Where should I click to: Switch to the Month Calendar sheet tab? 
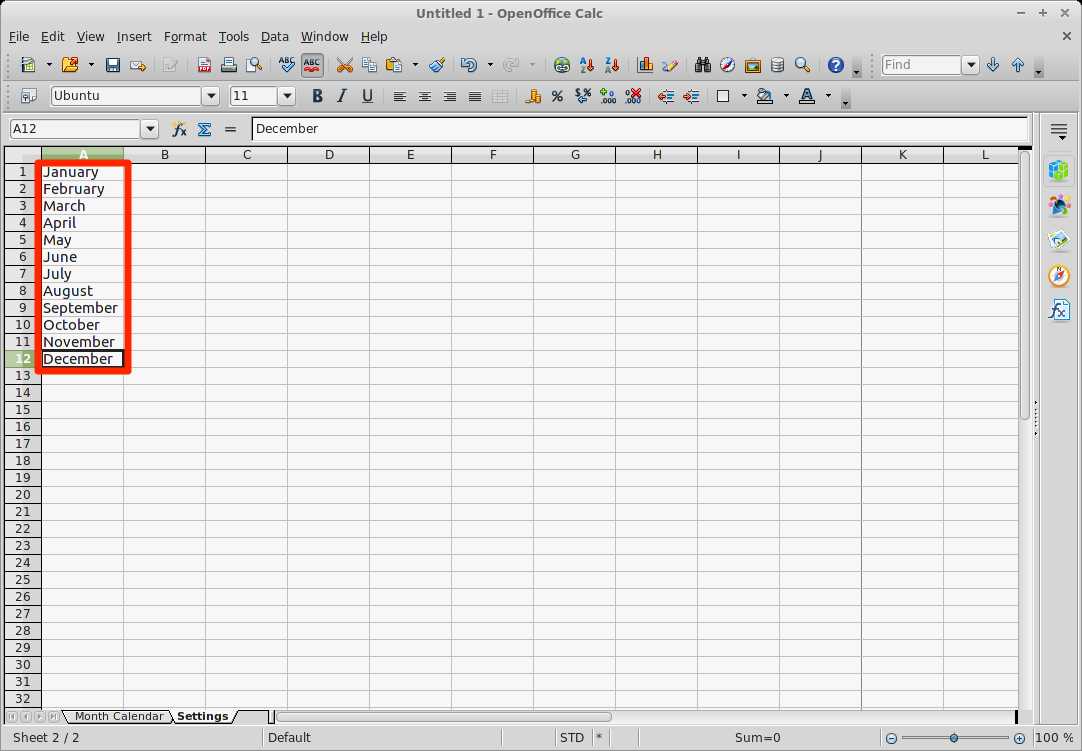click(x=117, y=716)
